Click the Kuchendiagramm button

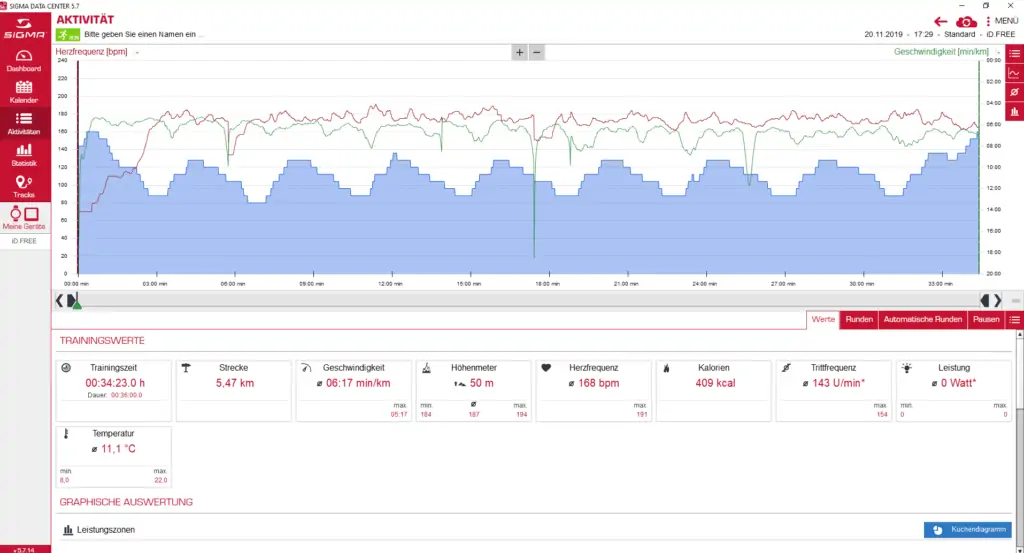(x=967, y=530)
